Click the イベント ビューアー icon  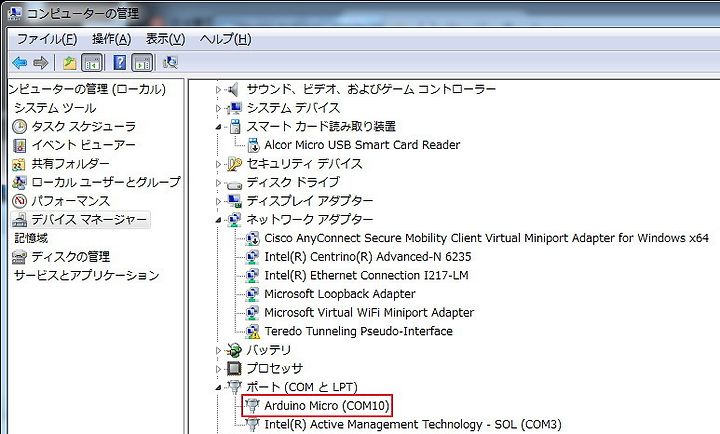19,146
